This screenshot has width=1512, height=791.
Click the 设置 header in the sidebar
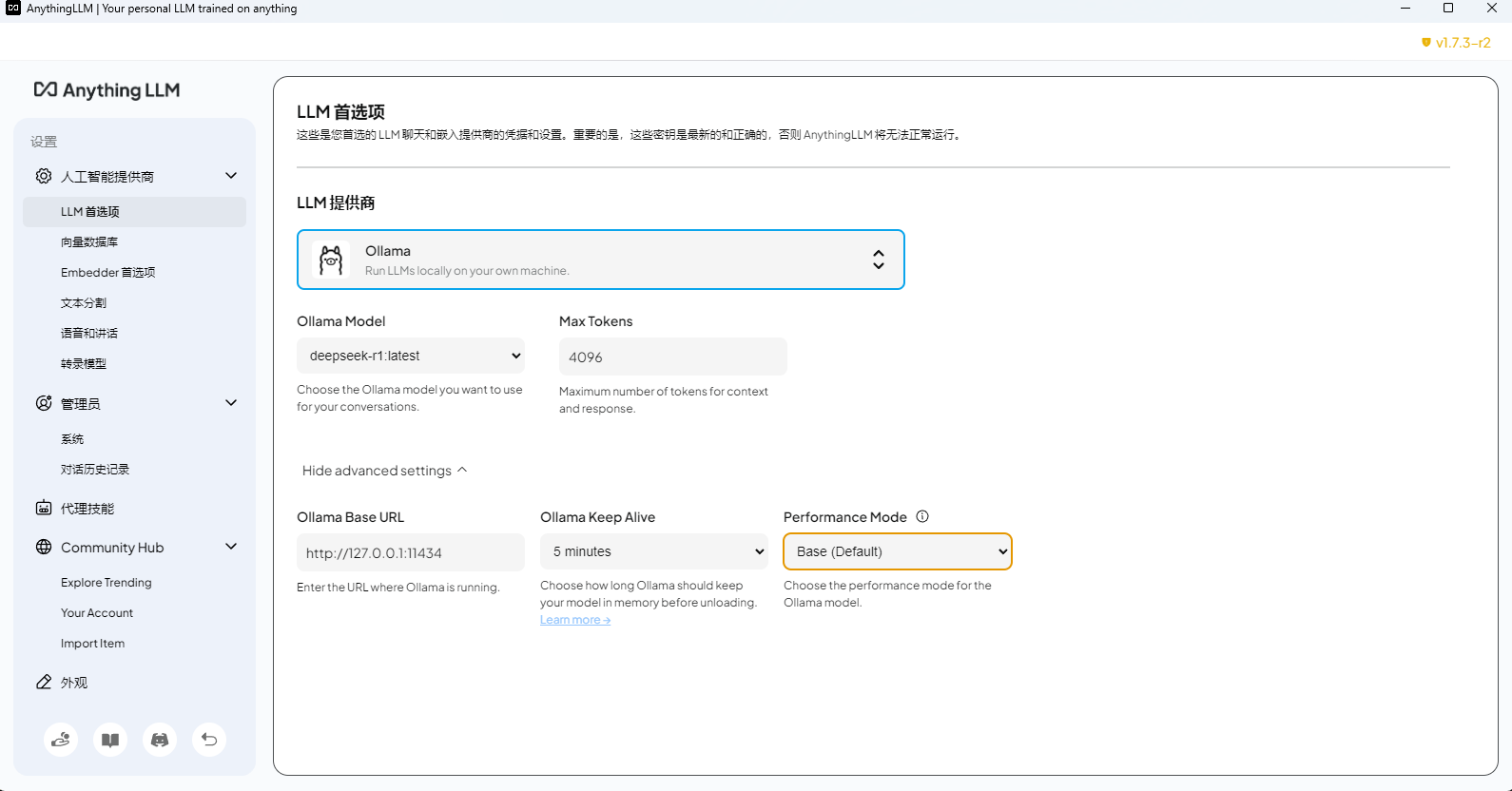[44, 142]
